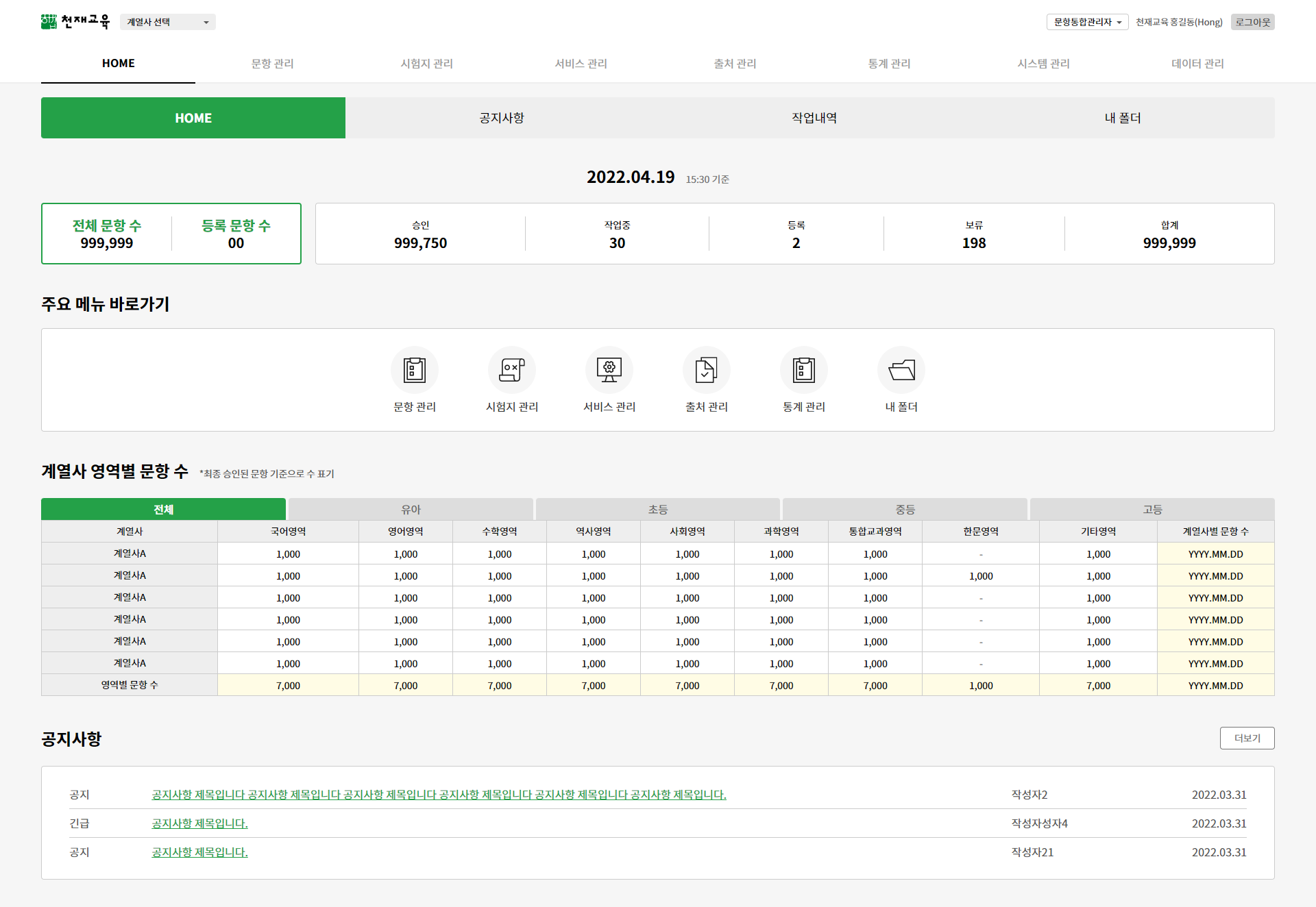Image resolution: width=1316 pixels, height=907 pixels.
Task: Open the 데이터 관리 top menu
Action: (x=1197, y=63)
